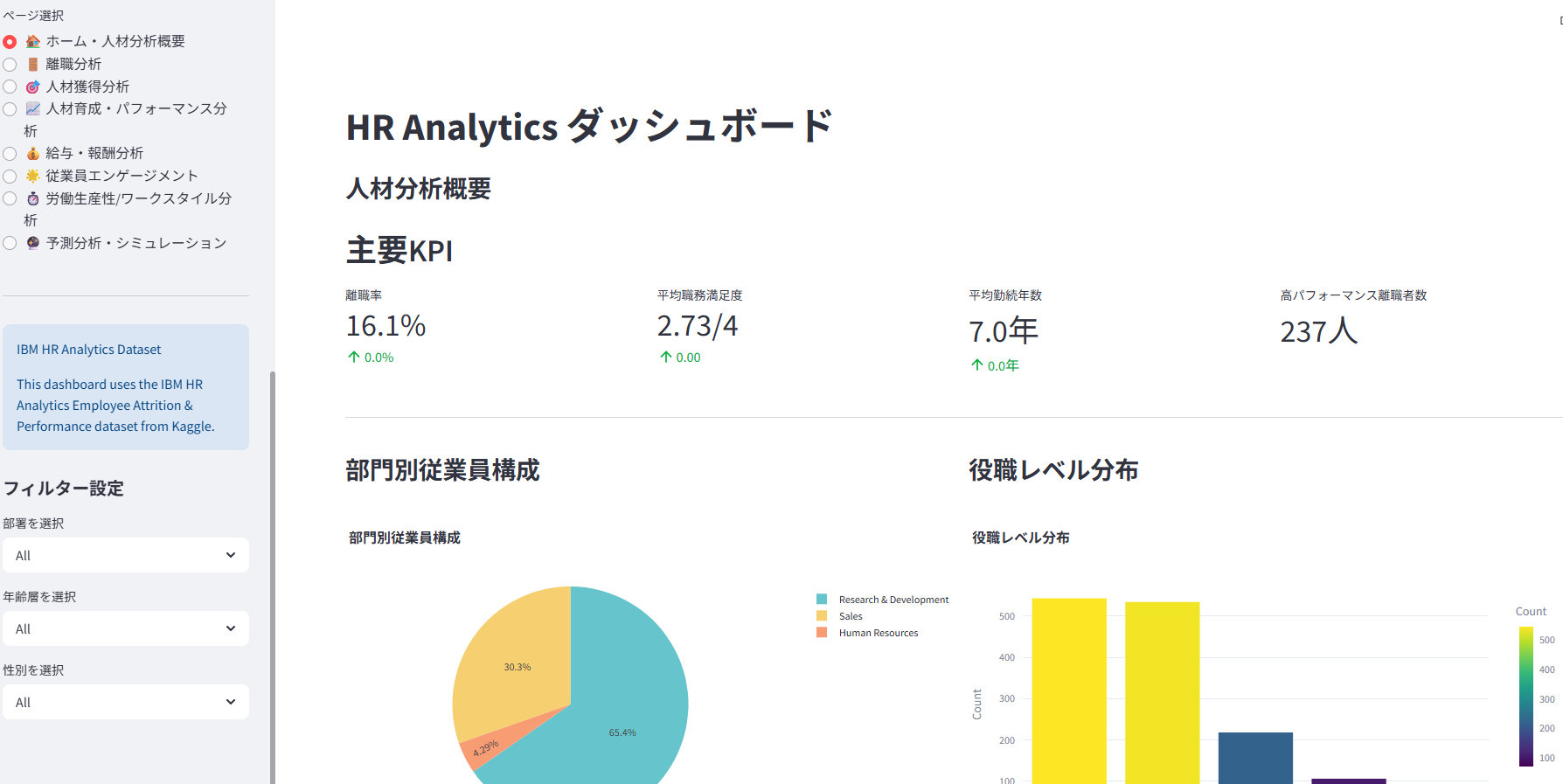Click orange Human Resources legend swatch
1563x784 pixels.
coord(822,633)
